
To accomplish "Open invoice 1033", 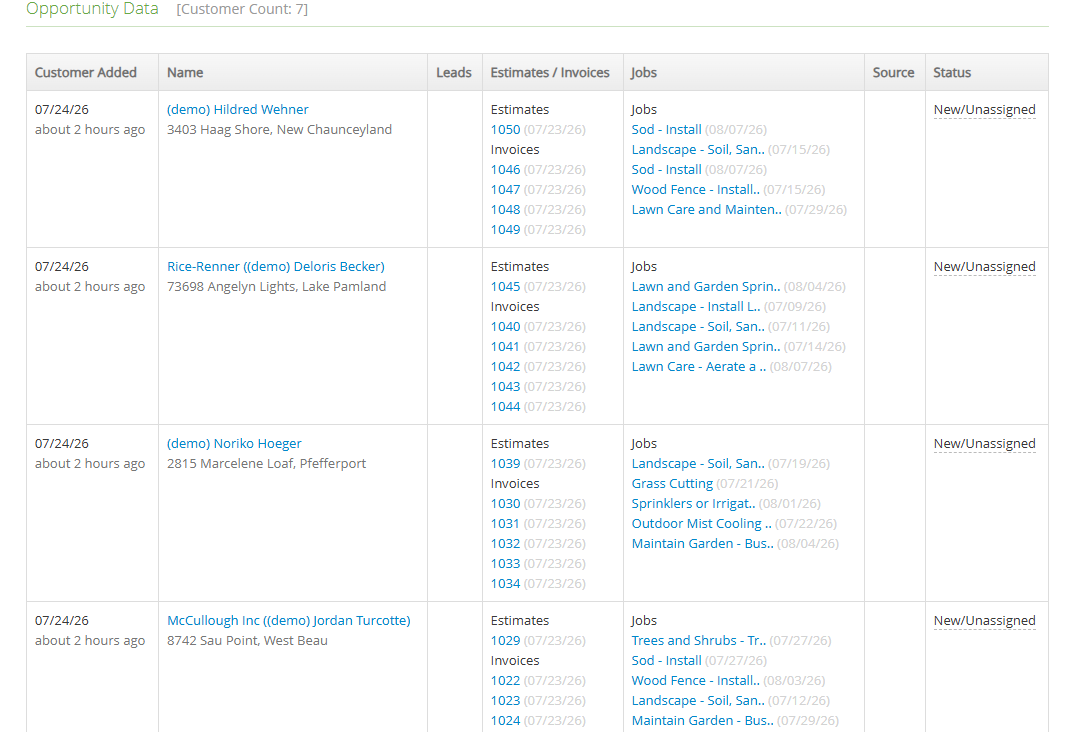I will click(x=505, y=563).
